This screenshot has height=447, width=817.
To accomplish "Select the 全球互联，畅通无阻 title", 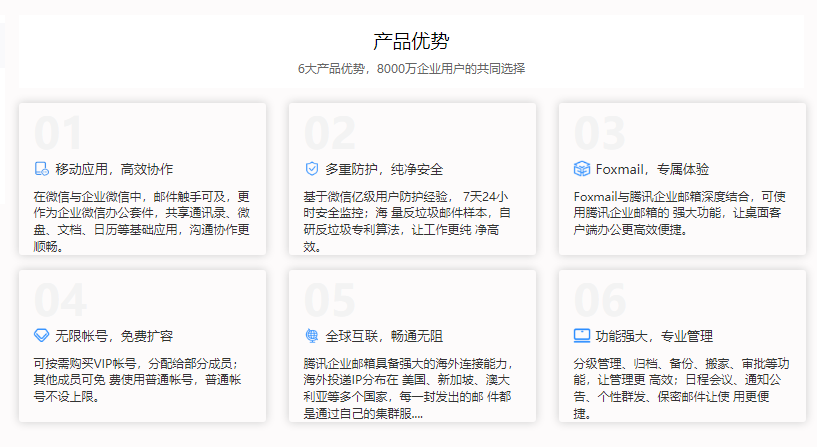I will pyautogui.click(x=384, y=335).
